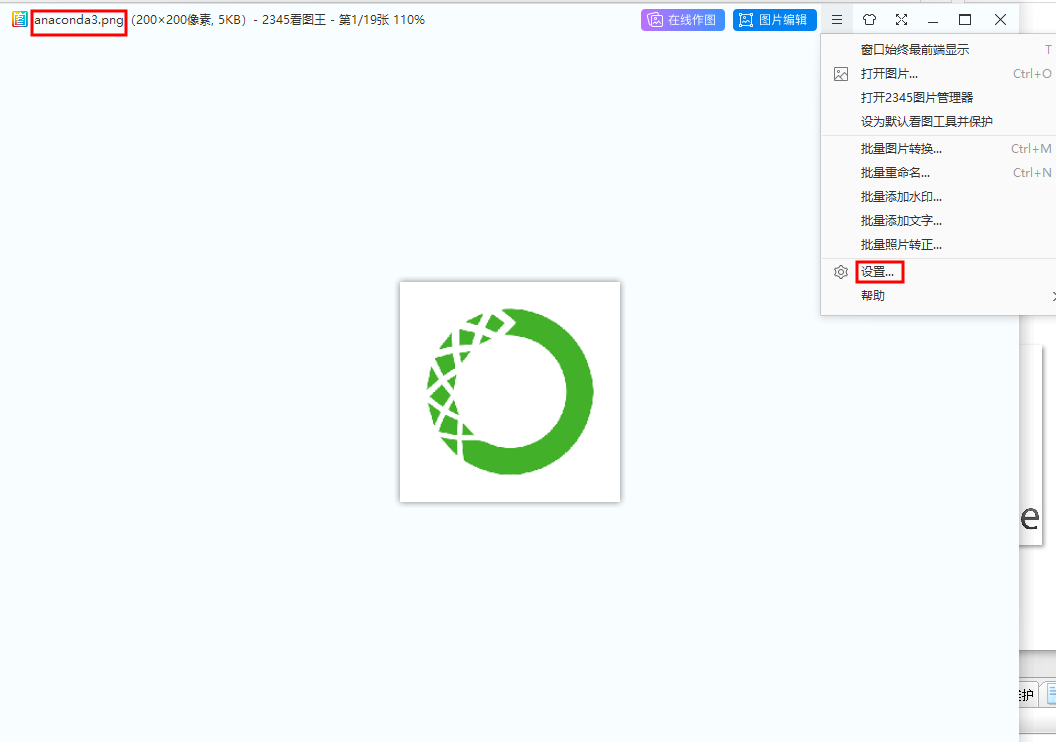Open the skin (shirt) icon
Screen dimensions: 1056x742
coord(869,20)
